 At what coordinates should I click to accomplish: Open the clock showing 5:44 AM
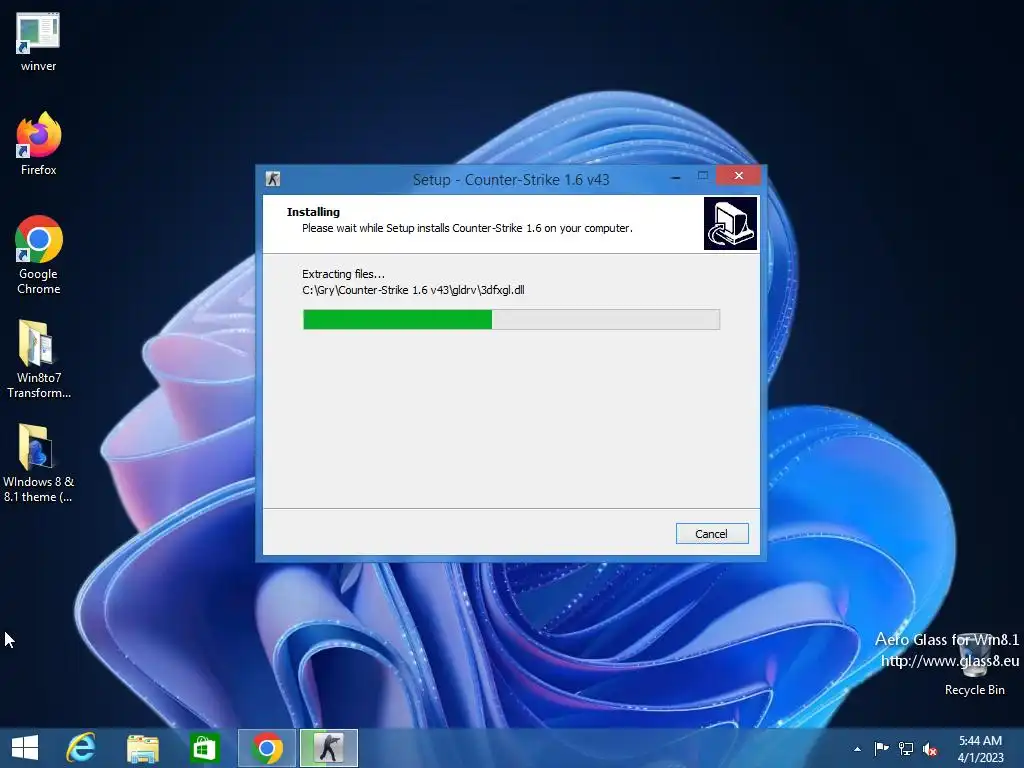[x=980, y=741]
